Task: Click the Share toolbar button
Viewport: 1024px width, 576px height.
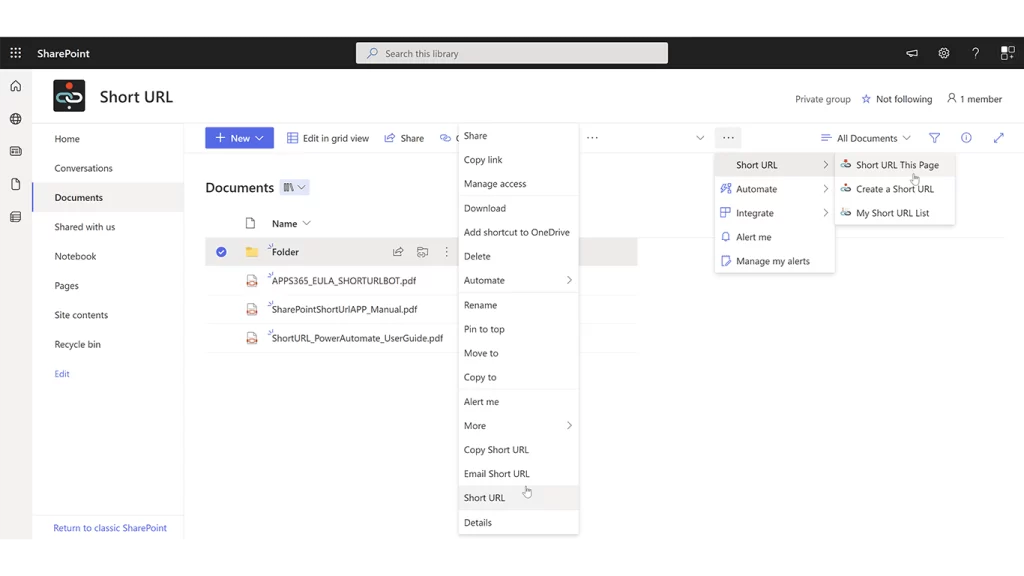Action: (404, 138)
